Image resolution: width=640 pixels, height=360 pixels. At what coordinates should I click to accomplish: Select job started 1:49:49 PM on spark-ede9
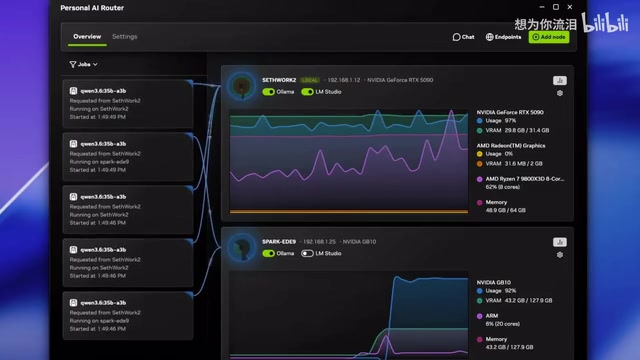pos(128,157)
